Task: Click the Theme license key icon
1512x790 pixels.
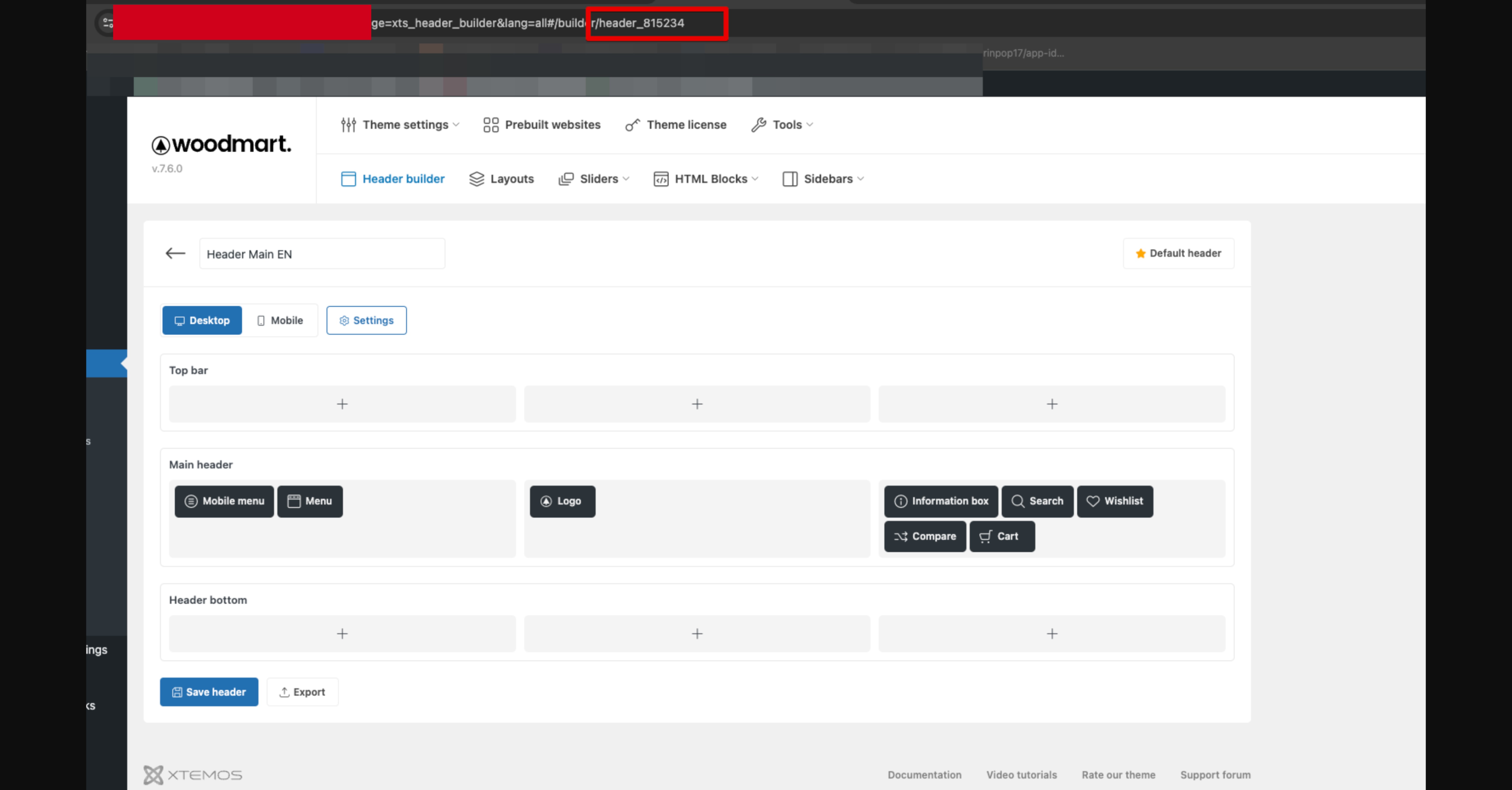Action: tap(632, 125)
